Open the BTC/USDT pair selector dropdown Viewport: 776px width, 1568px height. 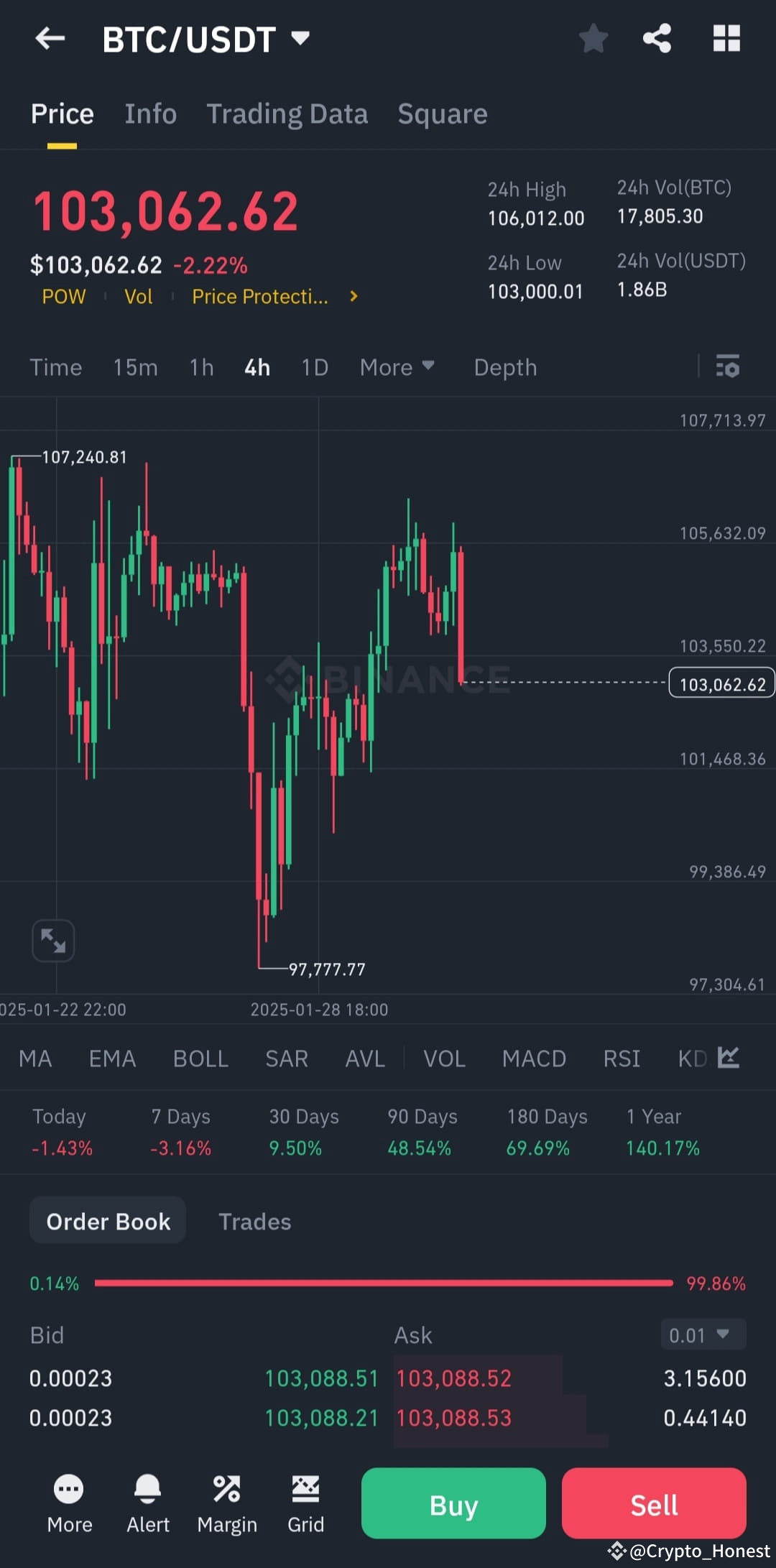coord(208,40)
